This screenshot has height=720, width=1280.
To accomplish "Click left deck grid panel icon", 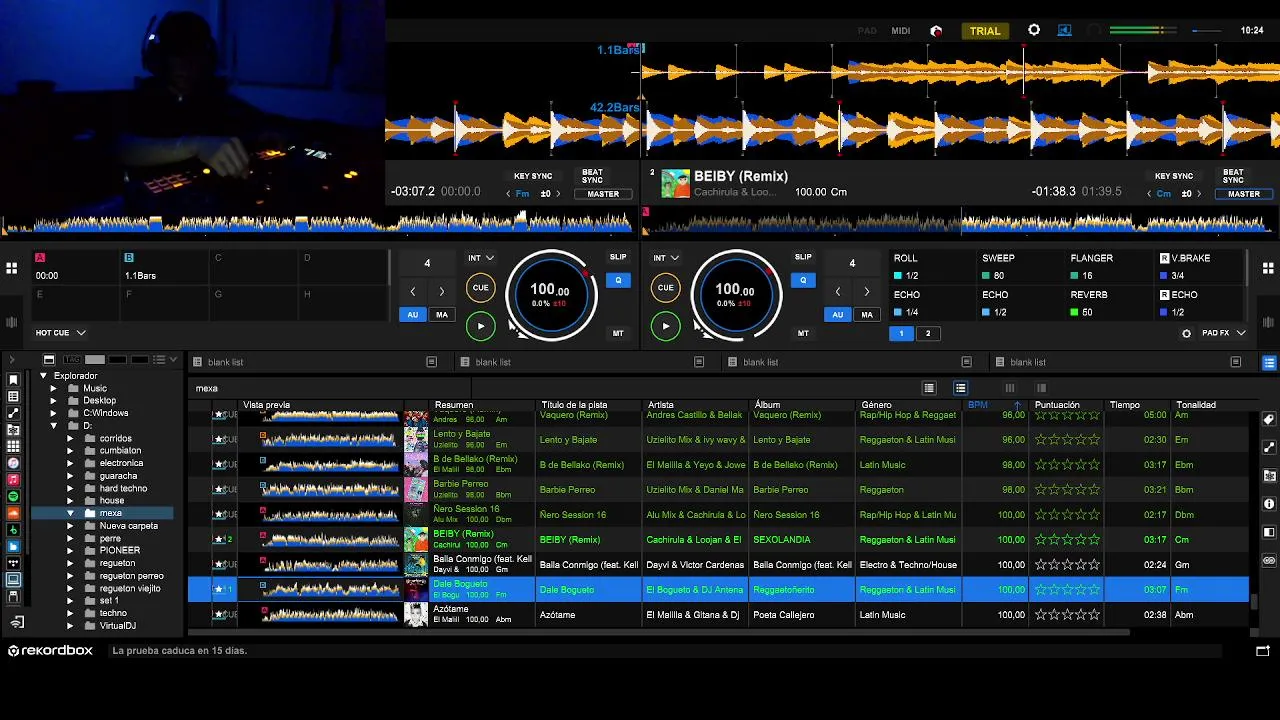I will point(11,268).
